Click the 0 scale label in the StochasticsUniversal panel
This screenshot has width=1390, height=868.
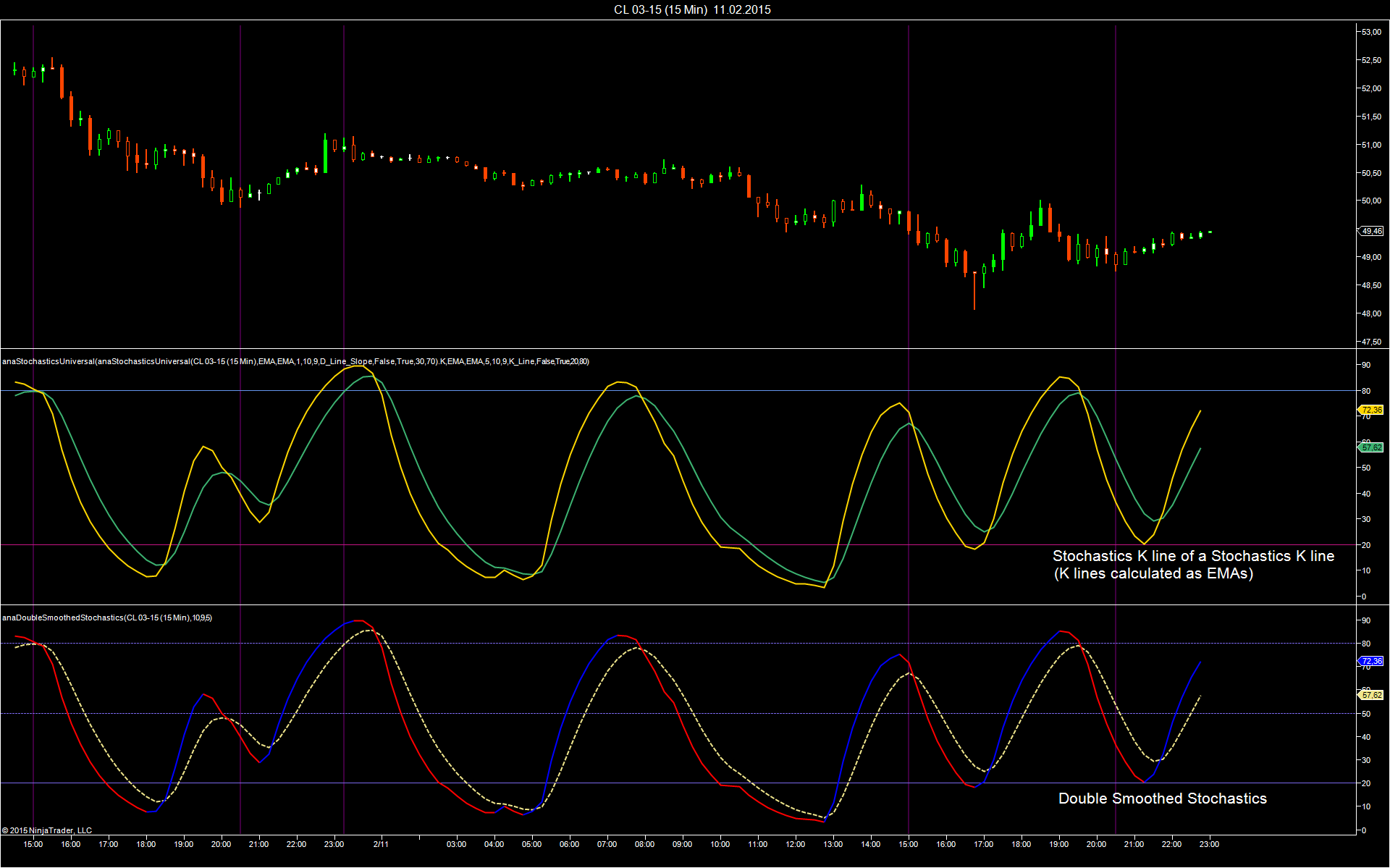1364,597
